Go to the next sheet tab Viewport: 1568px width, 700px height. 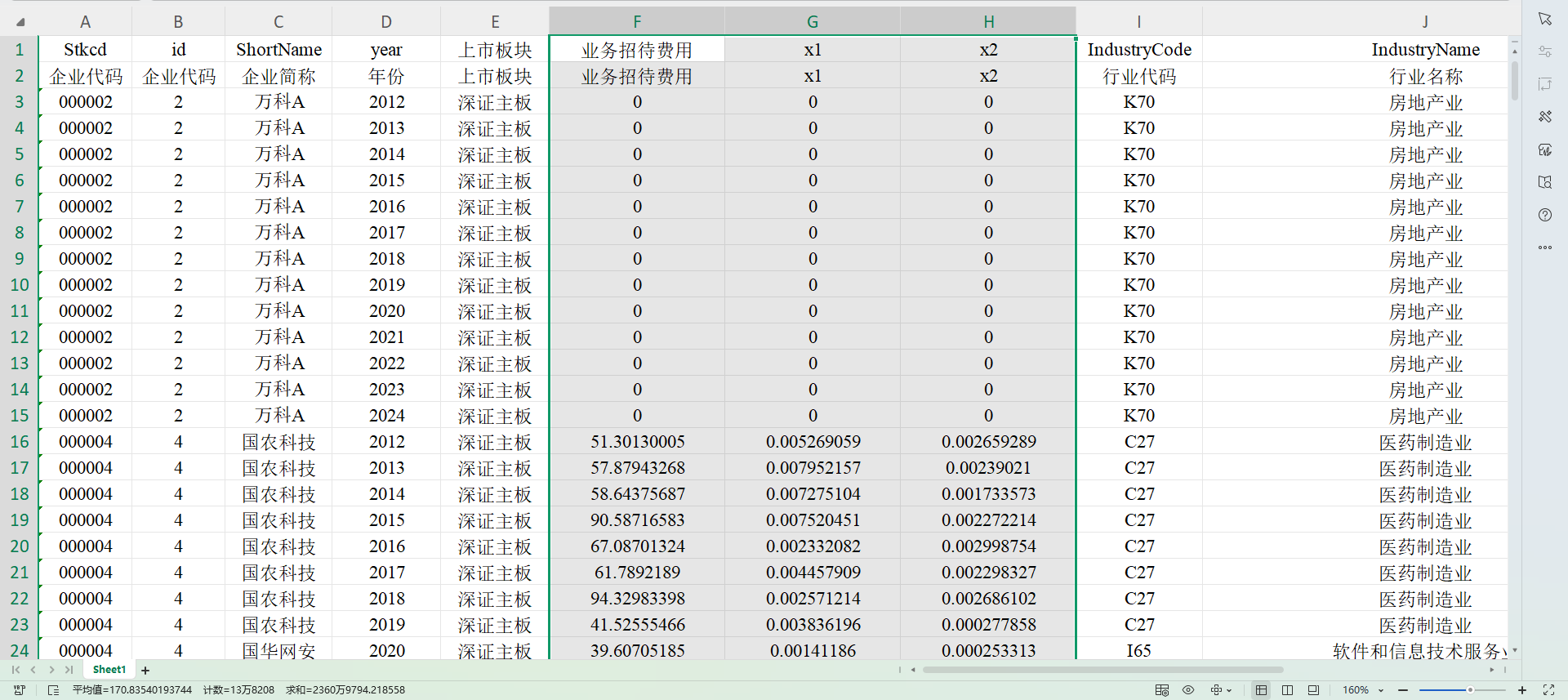click(51, 670)
